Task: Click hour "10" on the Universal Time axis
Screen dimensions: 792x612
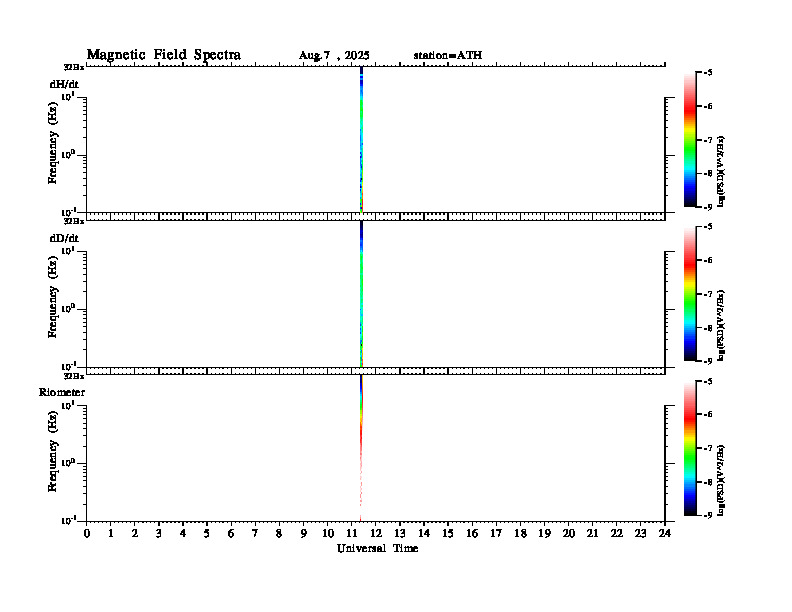Action: pos(328,533)
